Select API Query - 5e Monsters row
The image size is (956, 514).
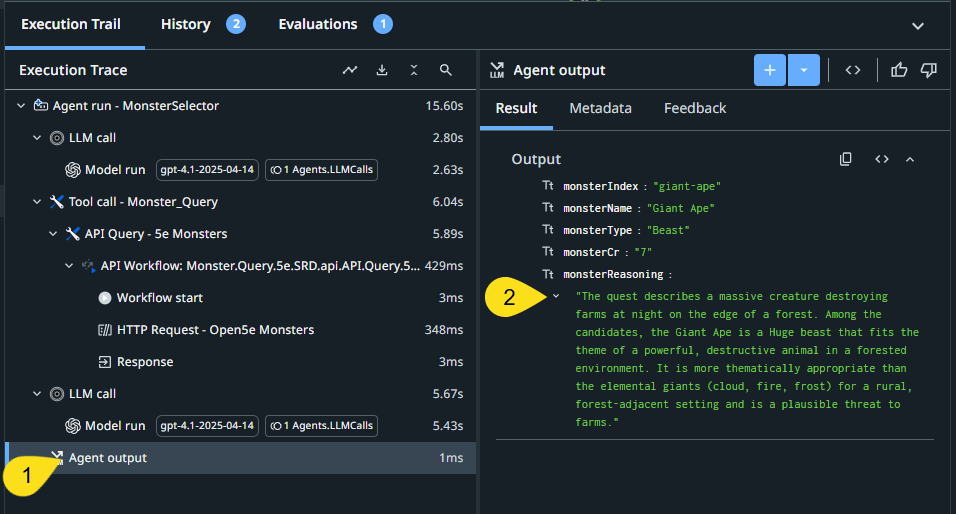tap(240, 234)
